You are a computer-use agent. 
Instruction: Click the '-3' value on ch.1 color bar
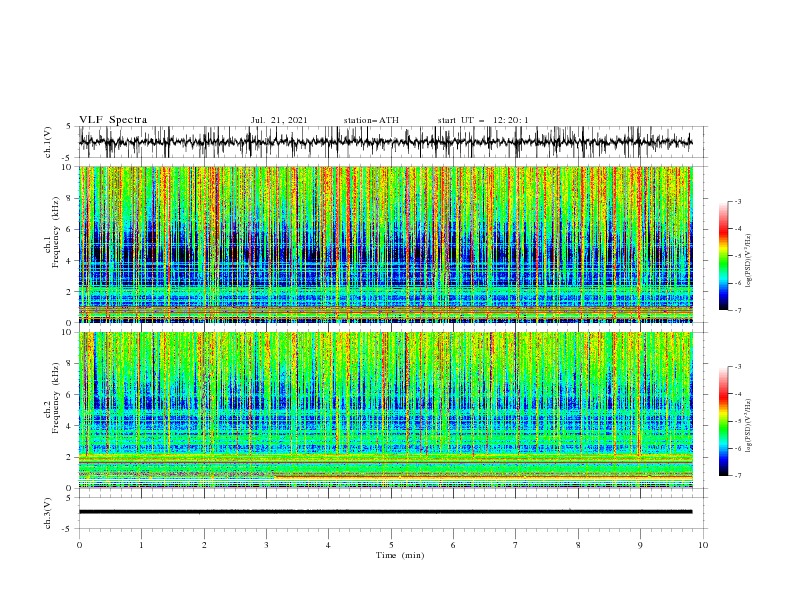(737, 201)
